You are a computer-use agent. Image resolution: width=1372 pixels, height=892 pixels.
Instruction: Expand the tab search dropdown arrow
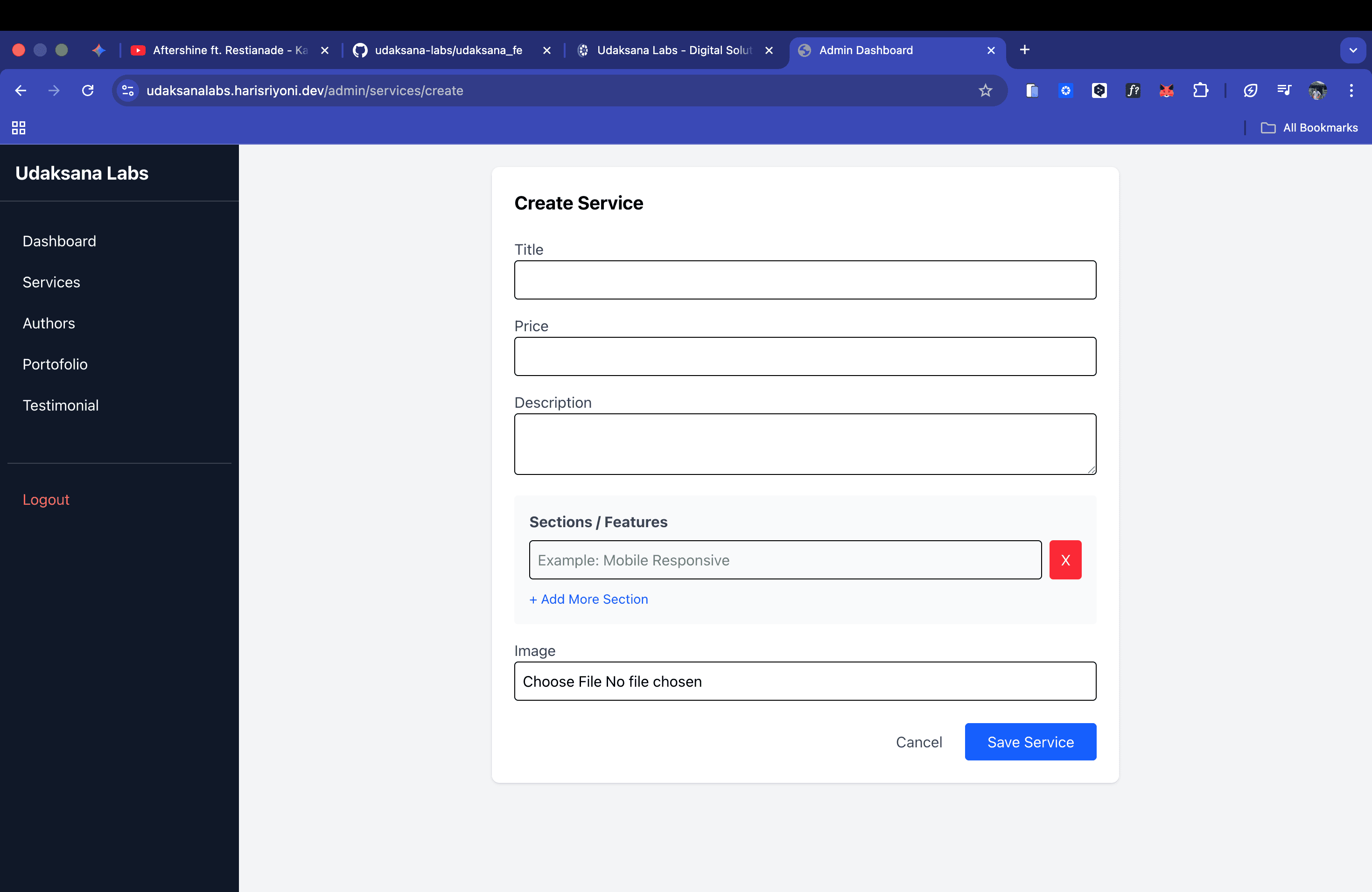tap(1352, 50)
